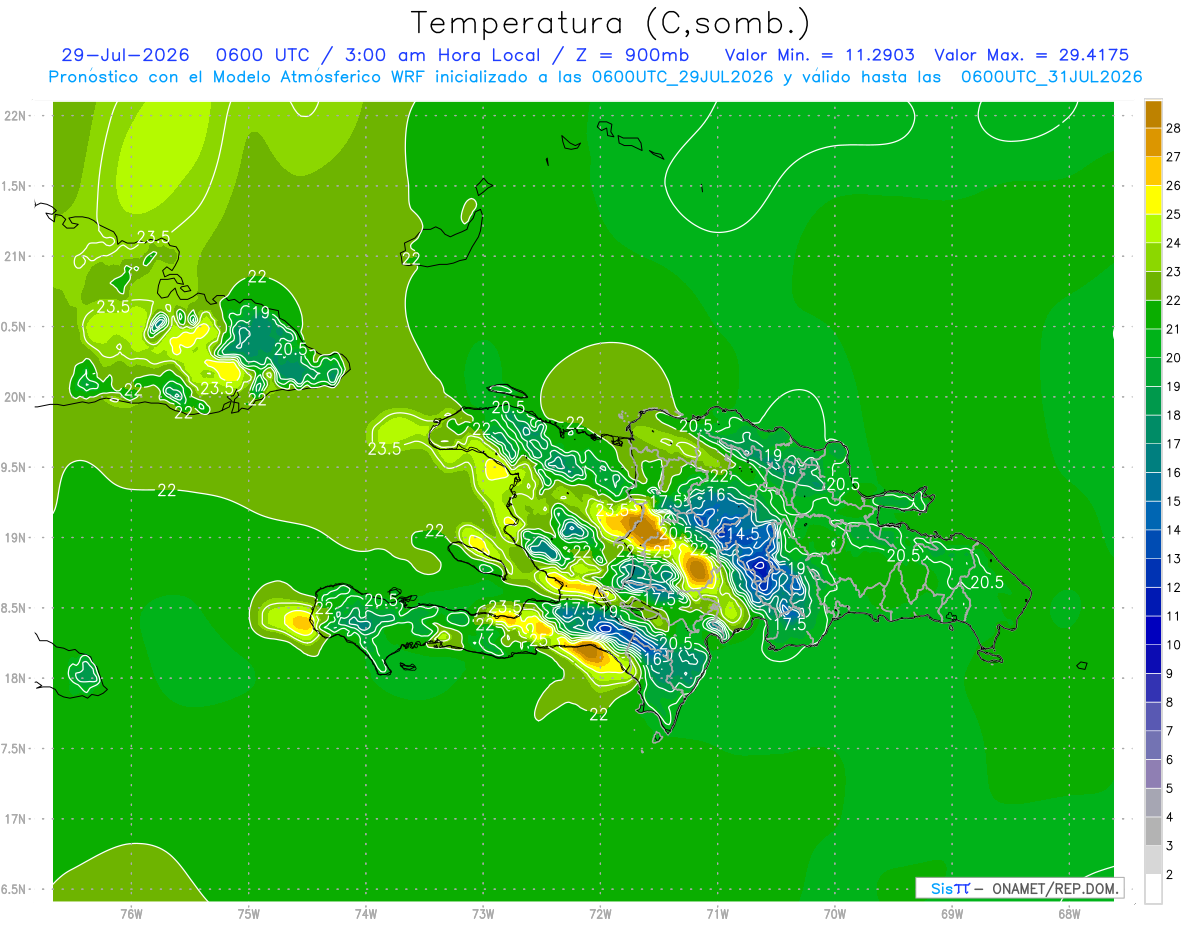Select the "Valor Min. = 11.2903" text

coord(820,55)
